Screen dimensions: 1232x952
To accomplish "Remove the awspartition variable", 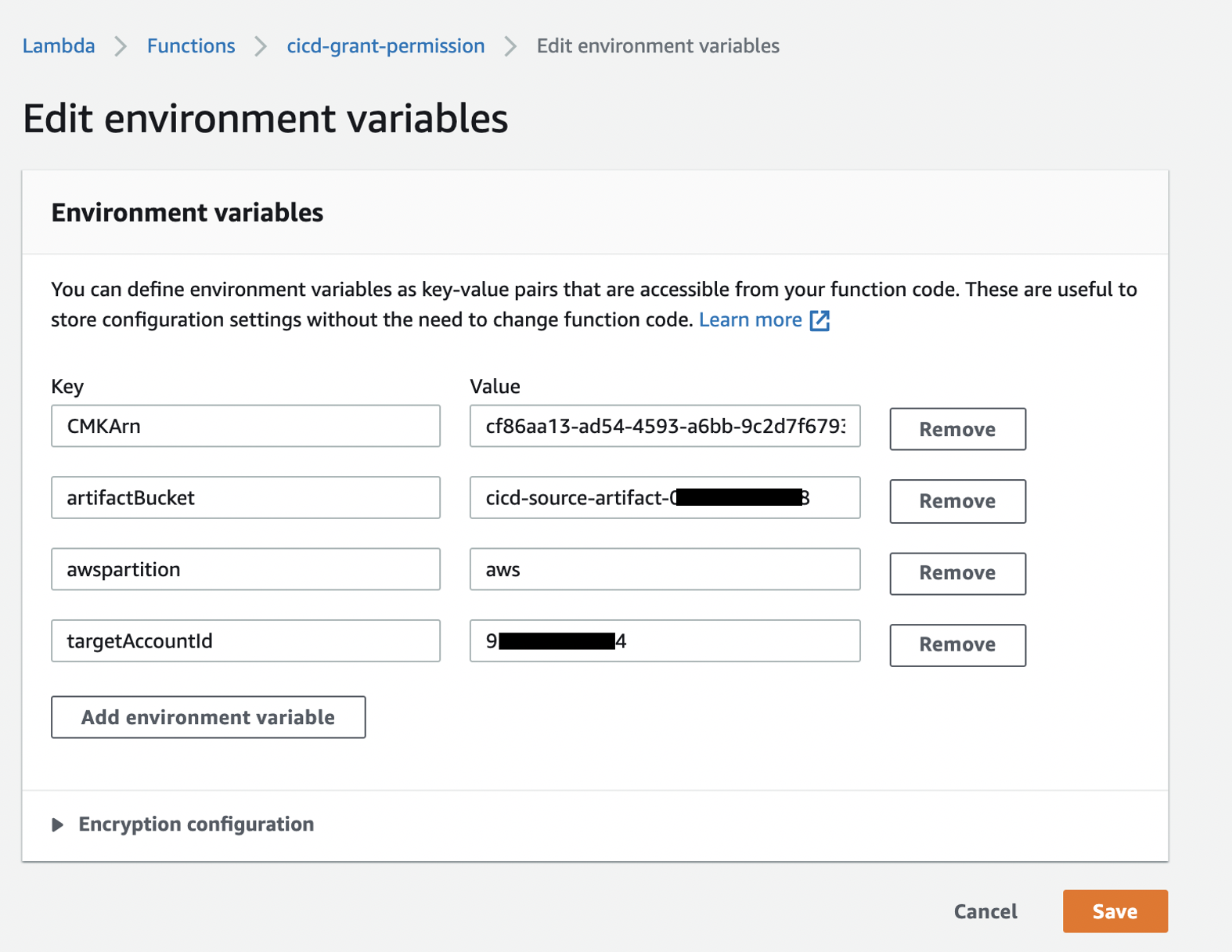I will click(x=957, y=573).
